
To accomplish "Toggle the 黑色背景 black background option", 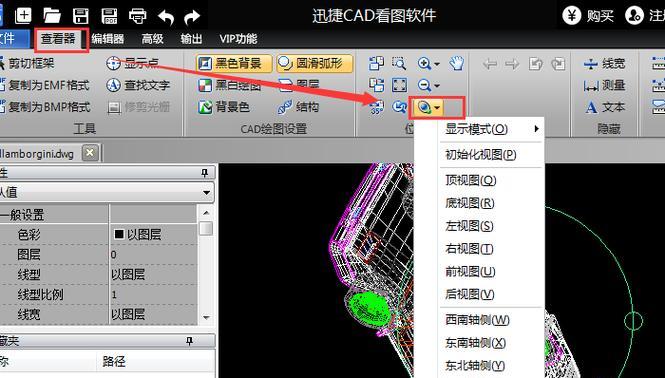I will [x=229, y=64].
